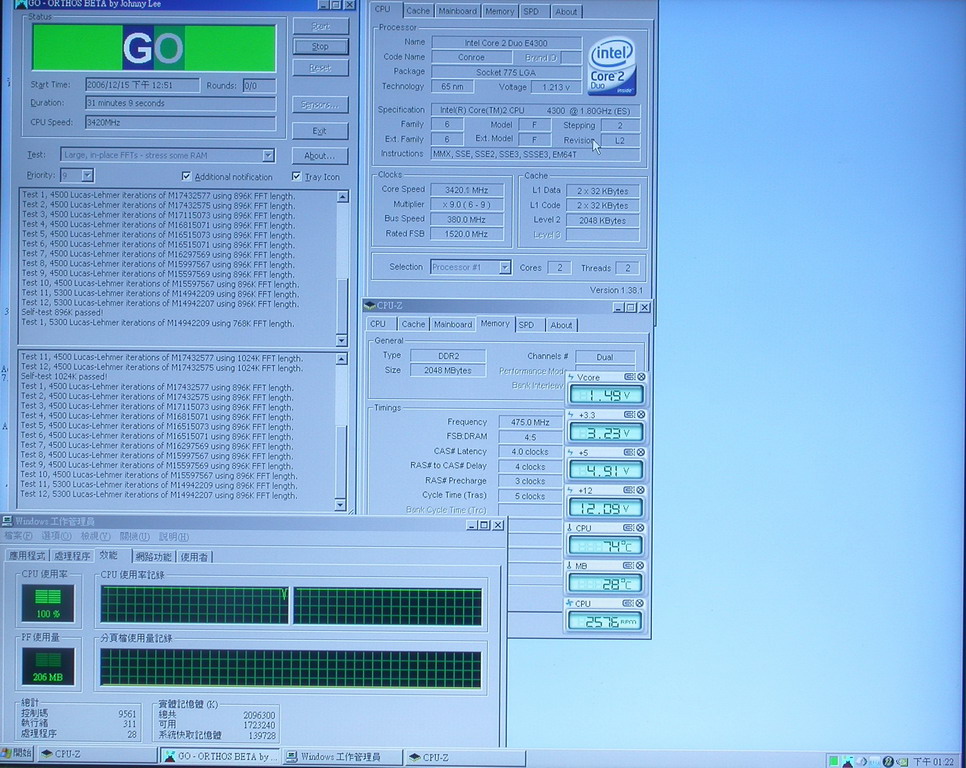The height and width of the screenshot is (768, 966).
Task: Close the CPU fan RPM sensor
Action: point(641,604)
